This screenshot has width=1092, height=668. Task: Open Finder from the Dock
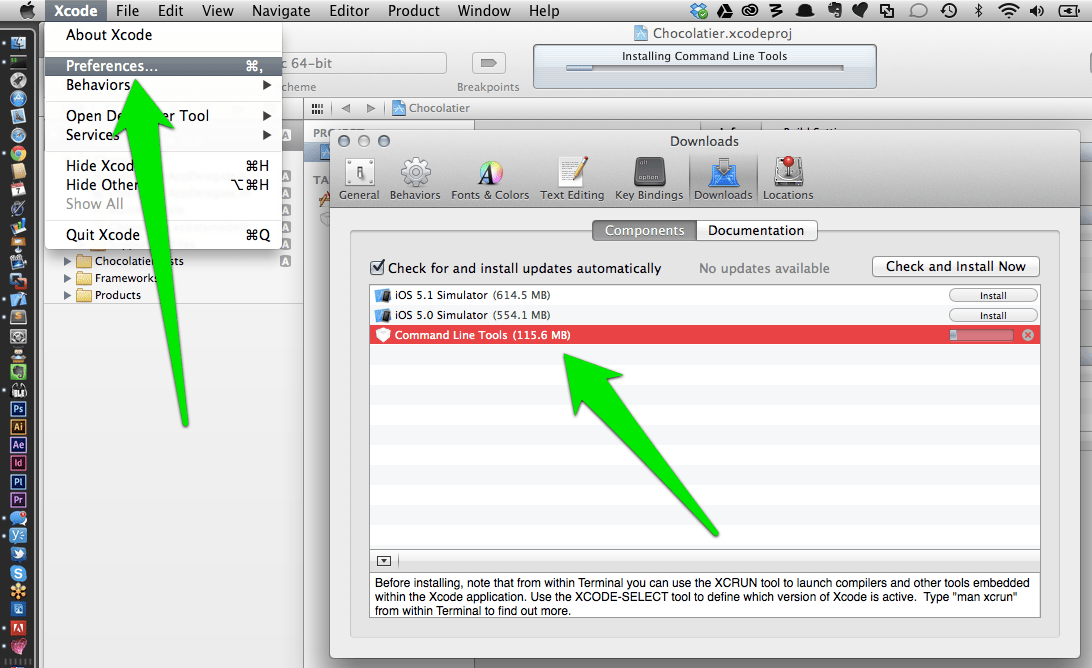click(18, 43)
